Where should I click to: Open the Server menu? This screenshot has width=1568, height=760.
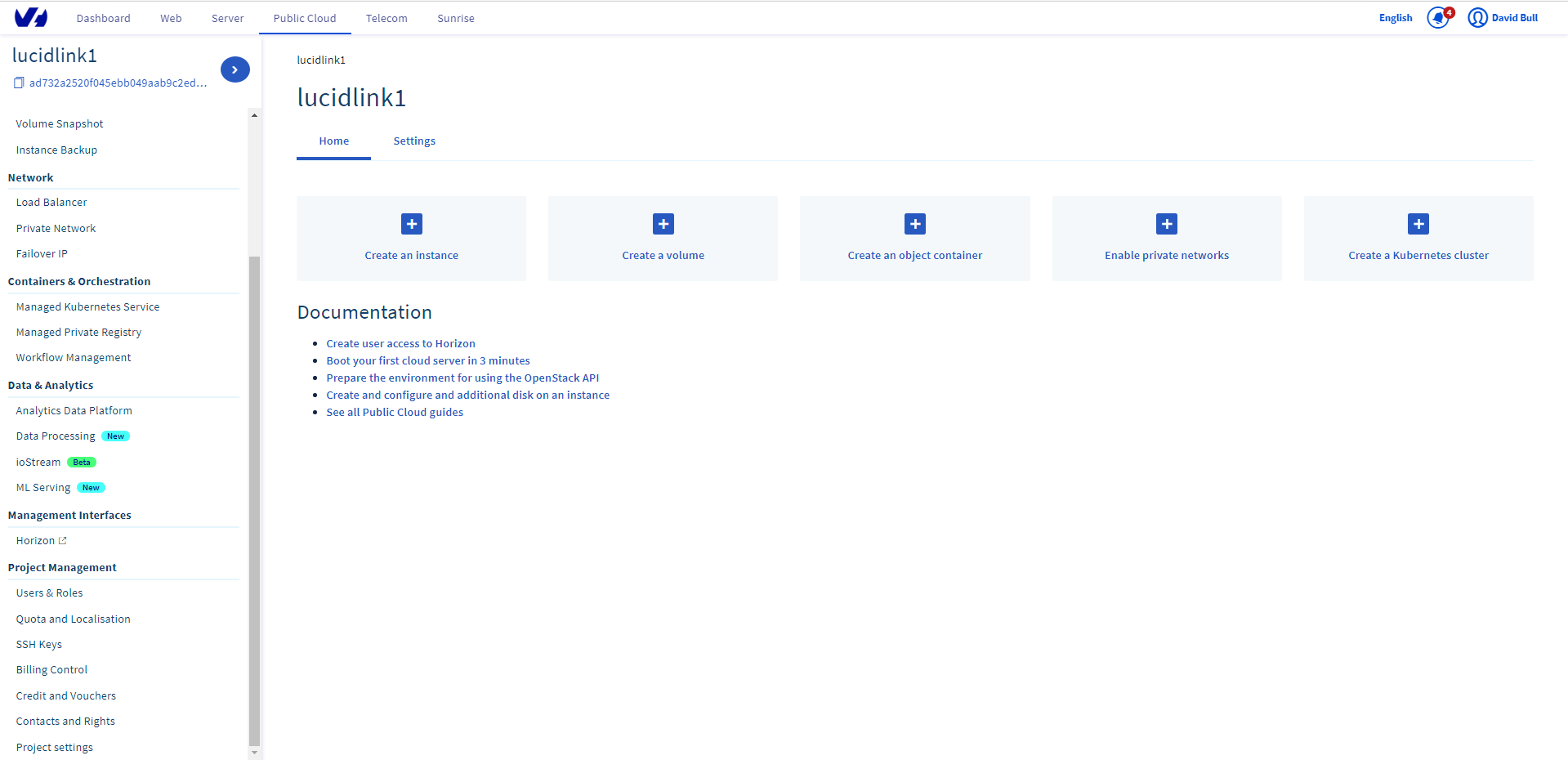coord(227,18)
